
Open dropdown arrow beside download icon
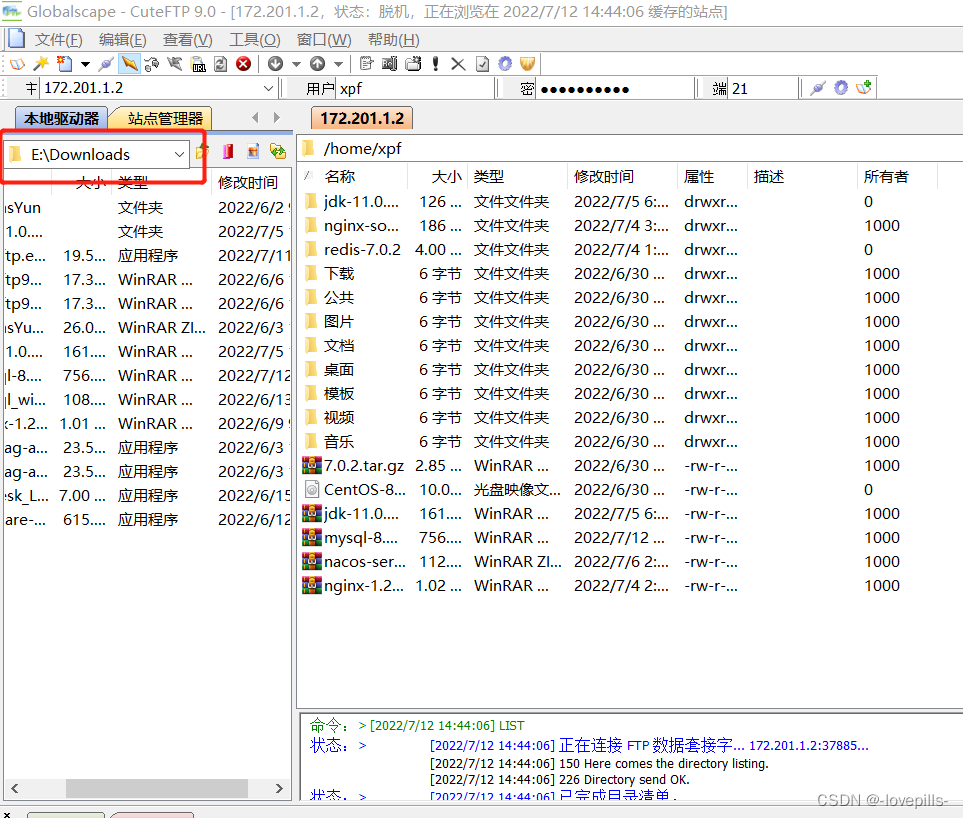296,64
